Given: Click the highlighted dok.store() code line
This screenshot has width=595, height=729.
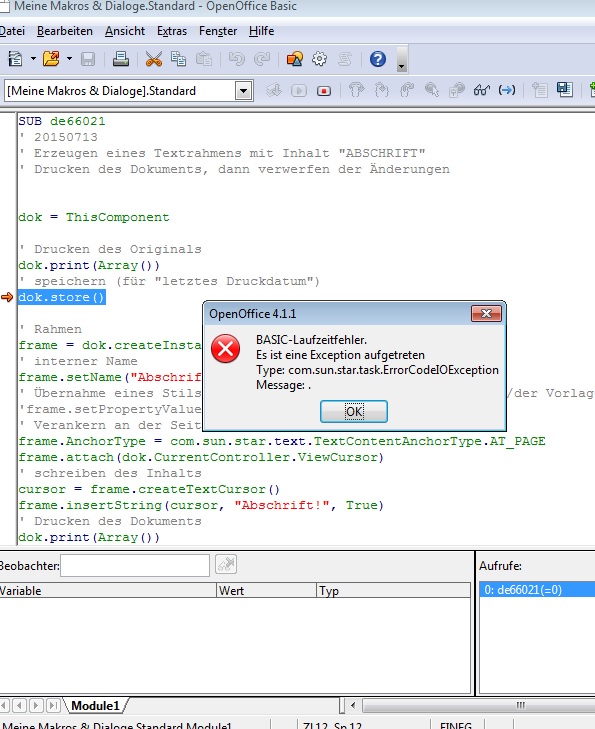Looking at the screenshot, I should point(62,297).
